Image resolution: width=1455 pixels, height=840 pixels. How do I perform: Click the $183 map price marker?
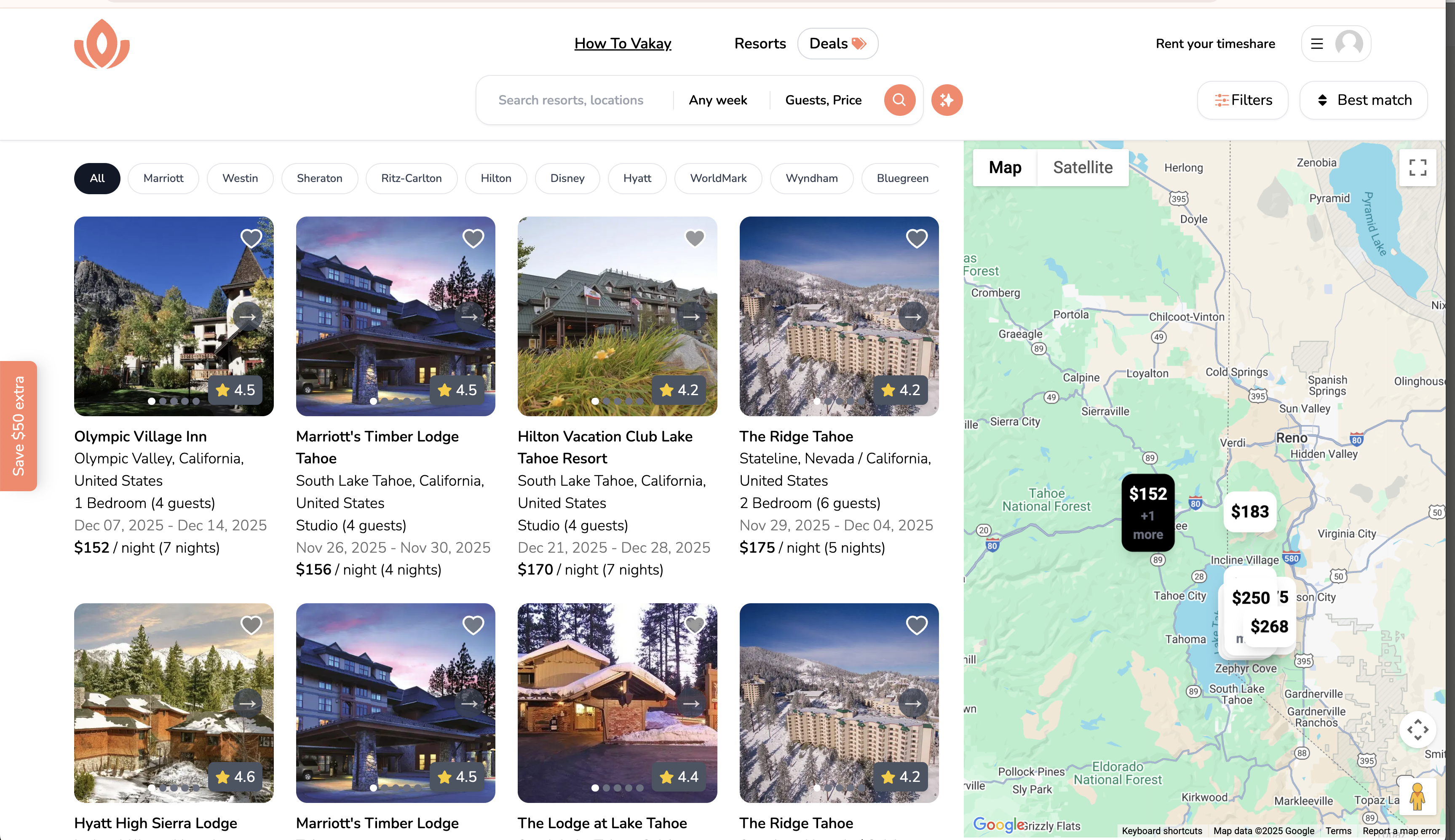click(1249, 512)
